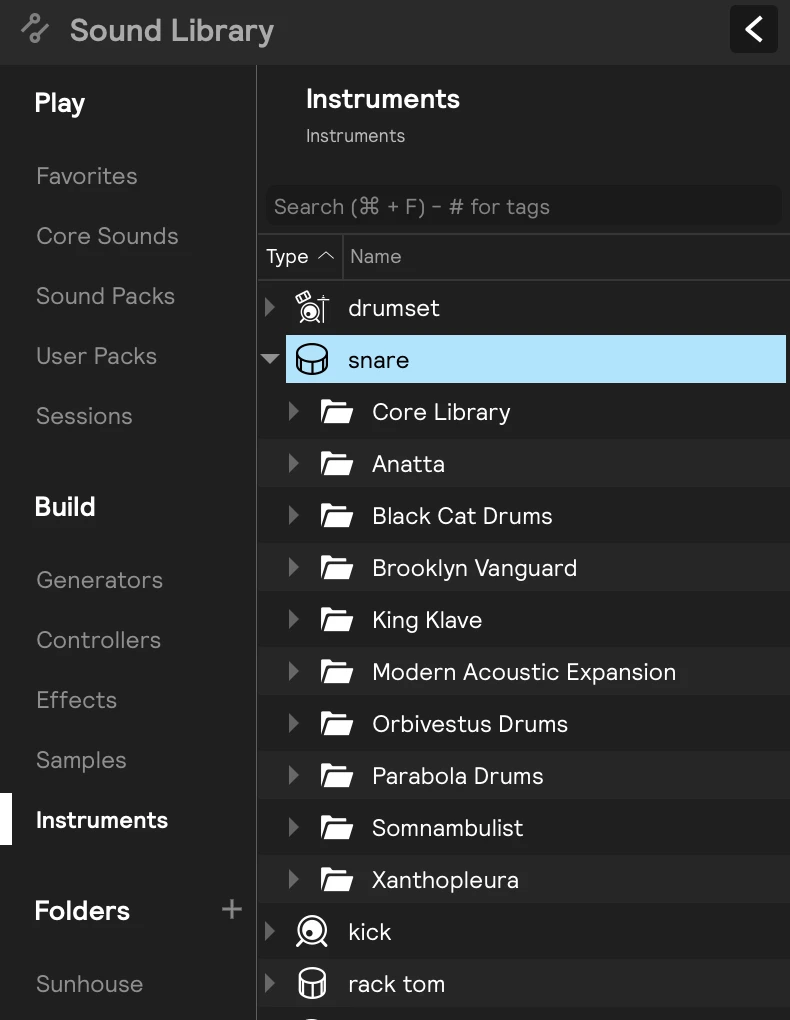Screen dimensions: 790x1020
Task: Open Samples in sidebar
Action: 81,760
